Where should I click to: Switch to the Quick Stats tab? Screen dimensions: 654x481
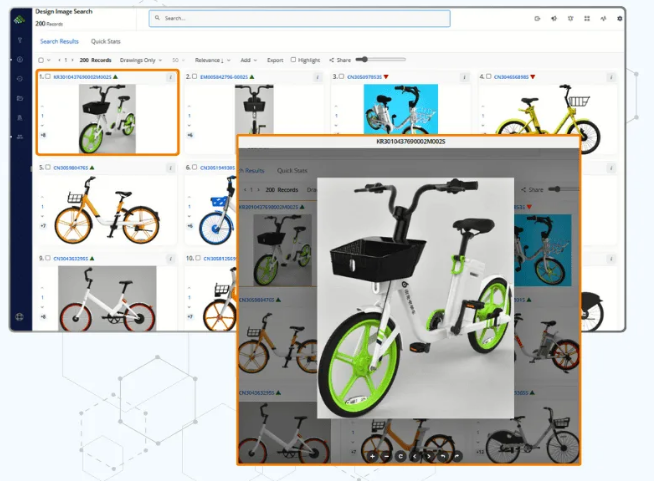[106, 42]
